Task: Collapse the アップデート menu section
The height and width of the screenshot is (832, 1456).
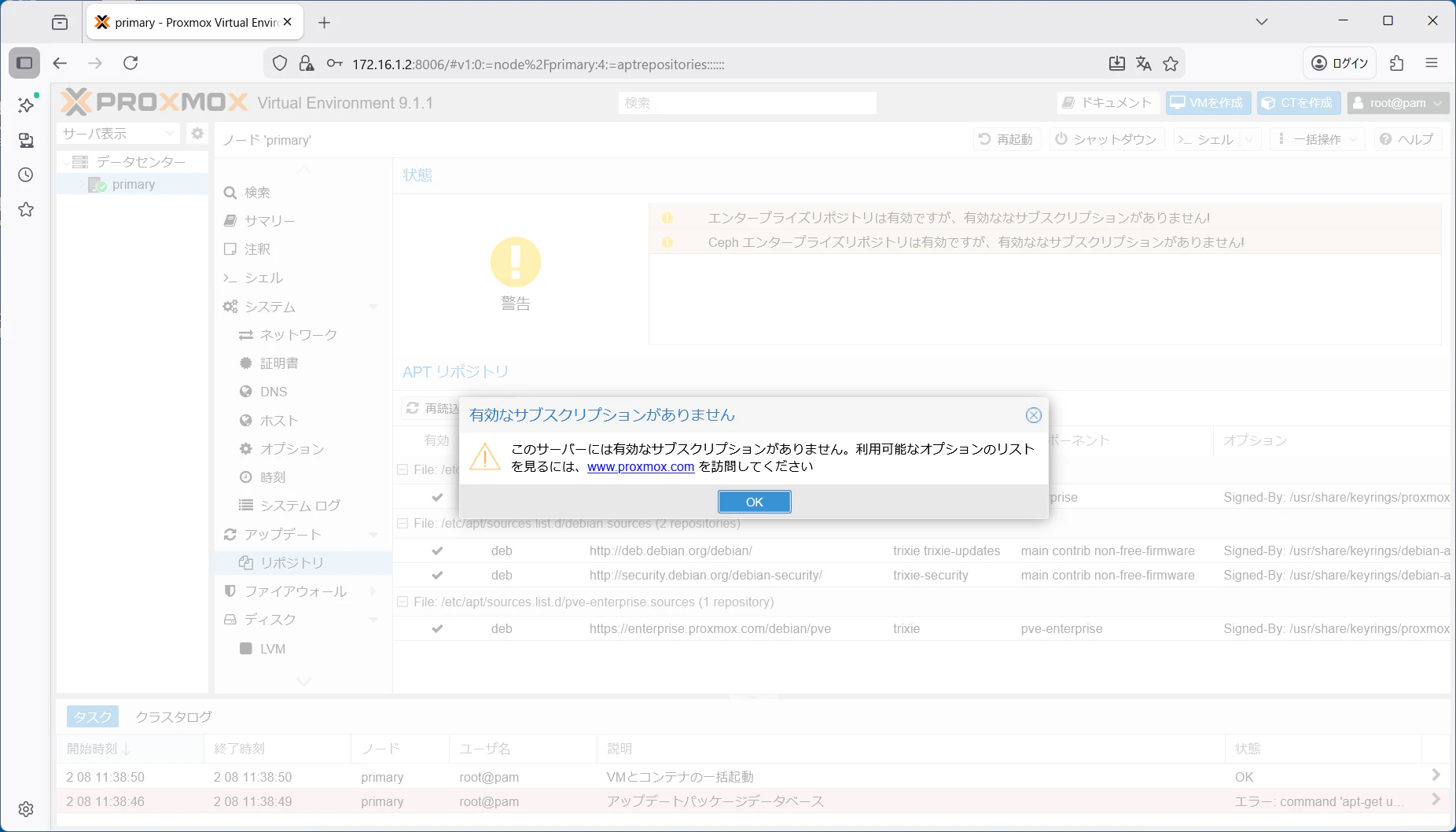Action: (x=374, y=535)
